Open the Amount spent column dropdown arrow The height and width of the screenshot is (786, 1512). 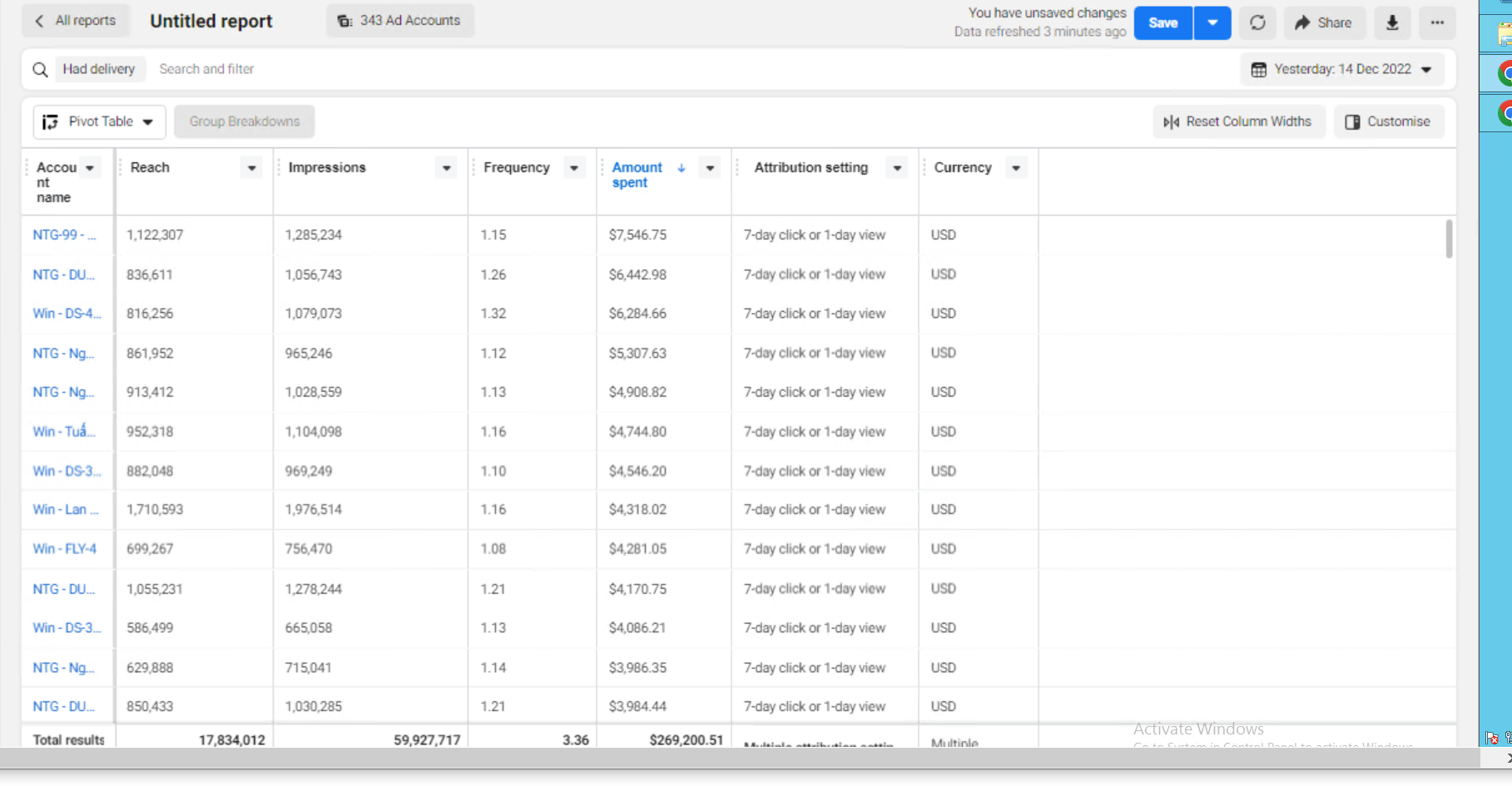(710, 168)
